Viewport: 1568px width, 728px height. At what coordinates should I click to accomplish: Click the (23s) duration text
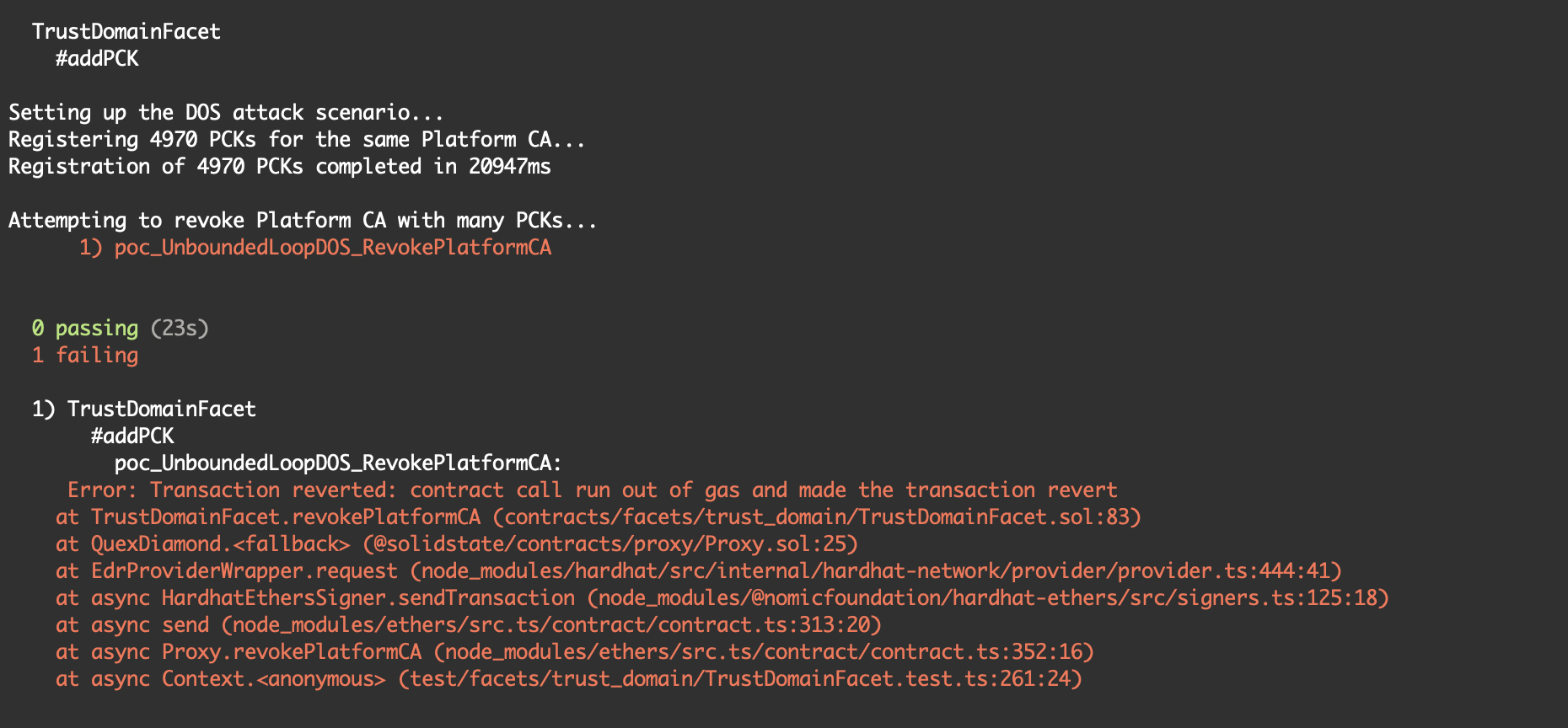pyautogui.click(x=180, y=328)
